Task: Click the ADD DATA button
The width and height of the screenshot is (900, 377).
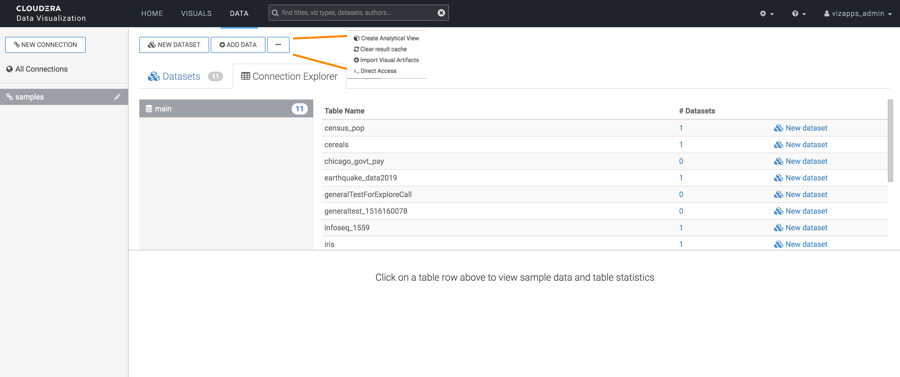Action: (x=238, y=45)
